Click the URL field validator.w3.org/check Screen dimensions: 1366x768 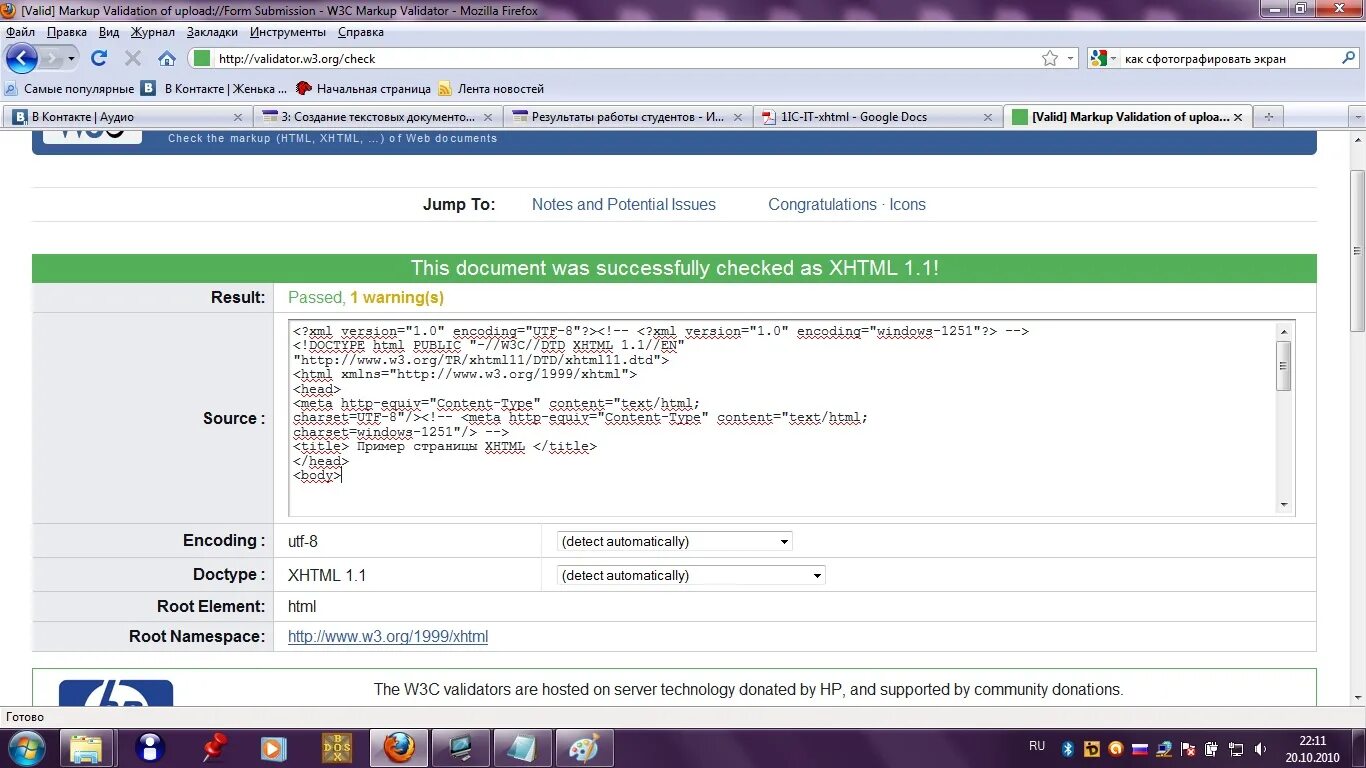[625, 59]
